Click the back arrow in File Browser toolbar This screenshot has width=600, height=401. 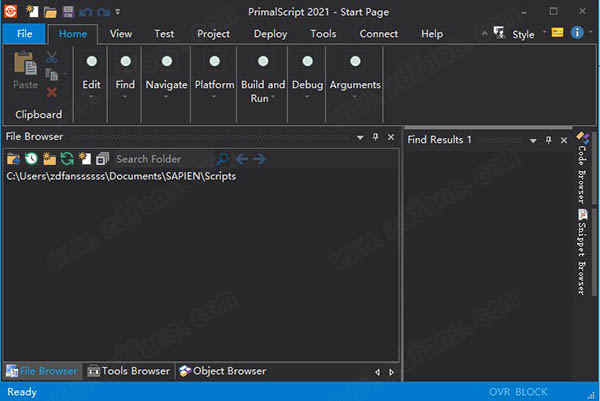pyautogui.click(x=241, y=158)
